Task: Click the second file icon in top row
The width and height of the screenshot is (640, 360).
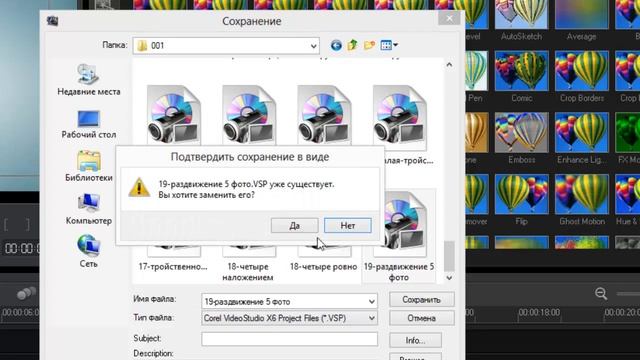Action: coord(249,115)
